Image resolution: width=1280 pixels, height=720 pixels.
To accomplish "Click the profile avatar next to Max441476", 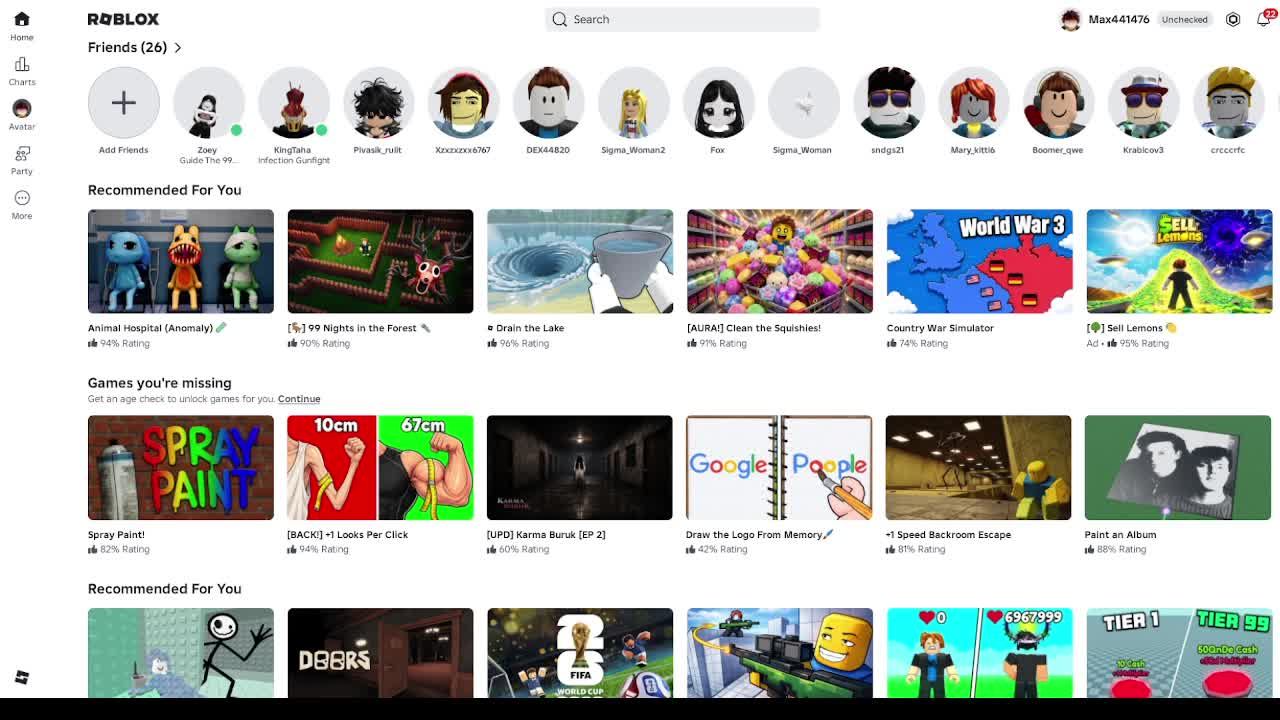I will pos(1070,20).
